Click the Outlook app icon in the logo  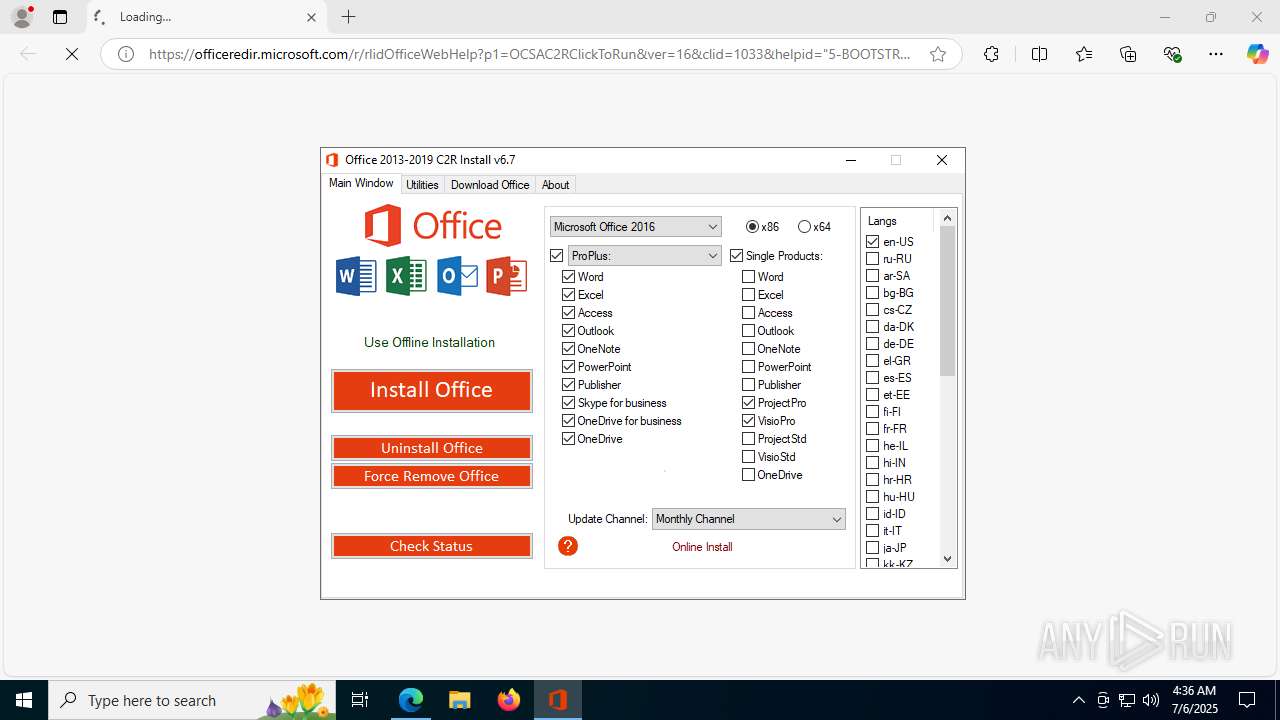coord(457,276)
